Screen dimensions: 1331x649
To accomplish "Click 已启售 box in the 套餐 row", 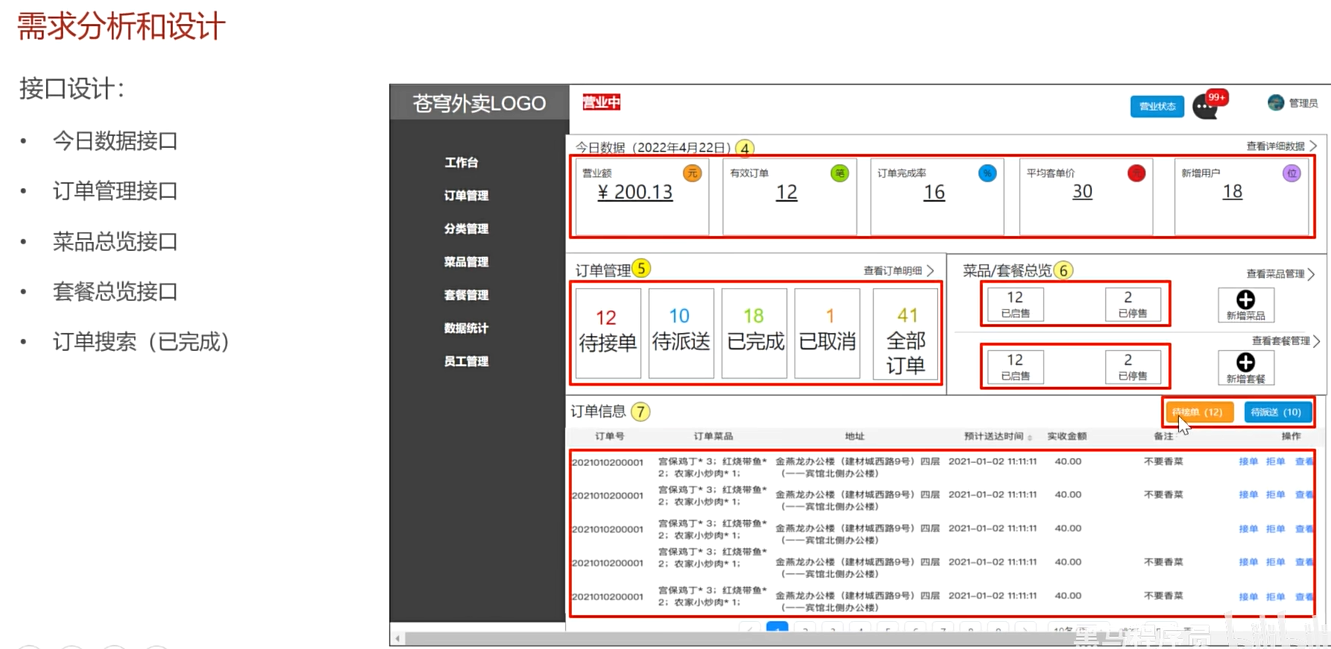I will pos(1015,367).
